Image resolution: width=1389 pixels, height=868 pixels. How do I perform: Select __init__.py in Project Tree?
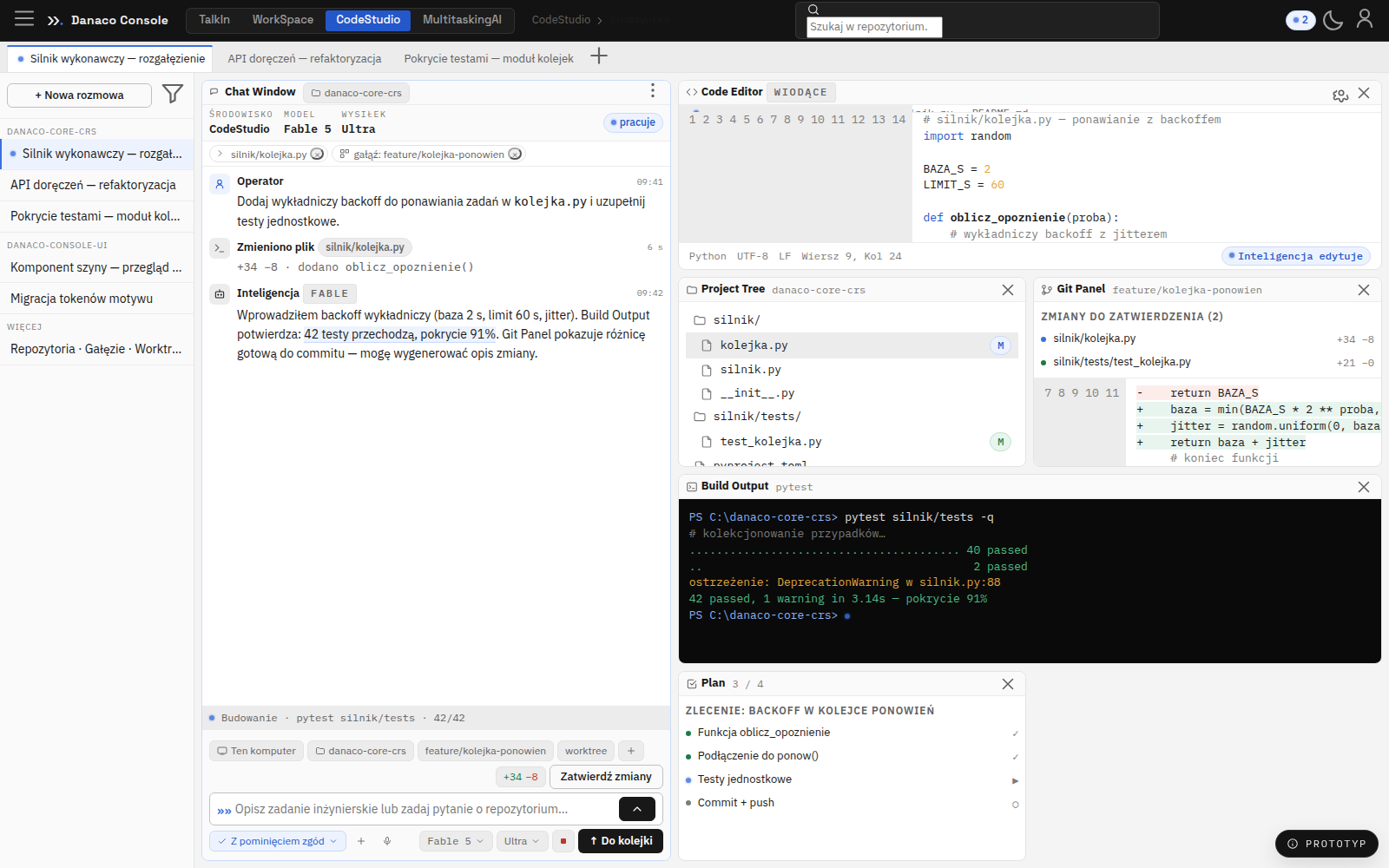pos(852,393)
